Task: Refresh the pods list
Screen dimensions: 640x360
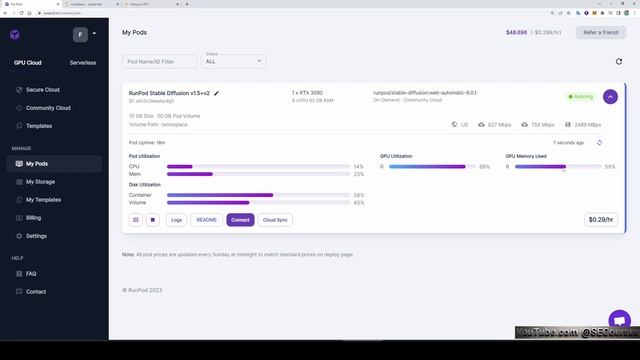Action: coord(619,62)
